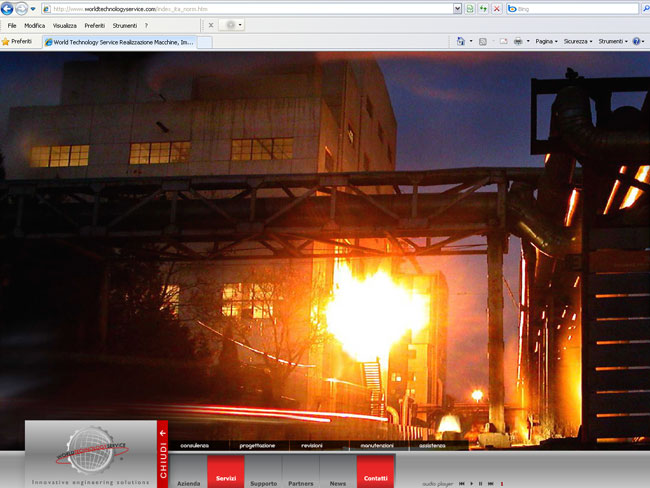Open the ? help menu
This screenshot has width=650, height=488.
tap(146, 26)
